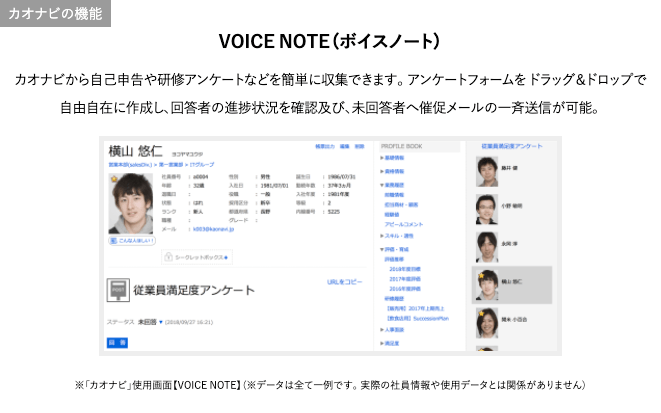
Task: Select 前職情報 under 業務履歴
Action: 394,195
